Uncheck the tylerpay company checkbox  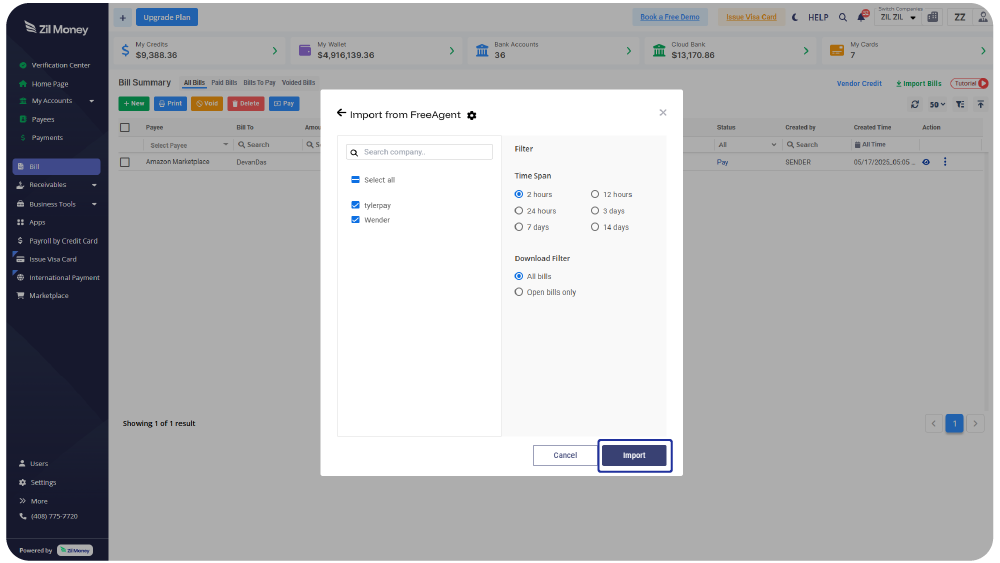click(x=355, y=205)
